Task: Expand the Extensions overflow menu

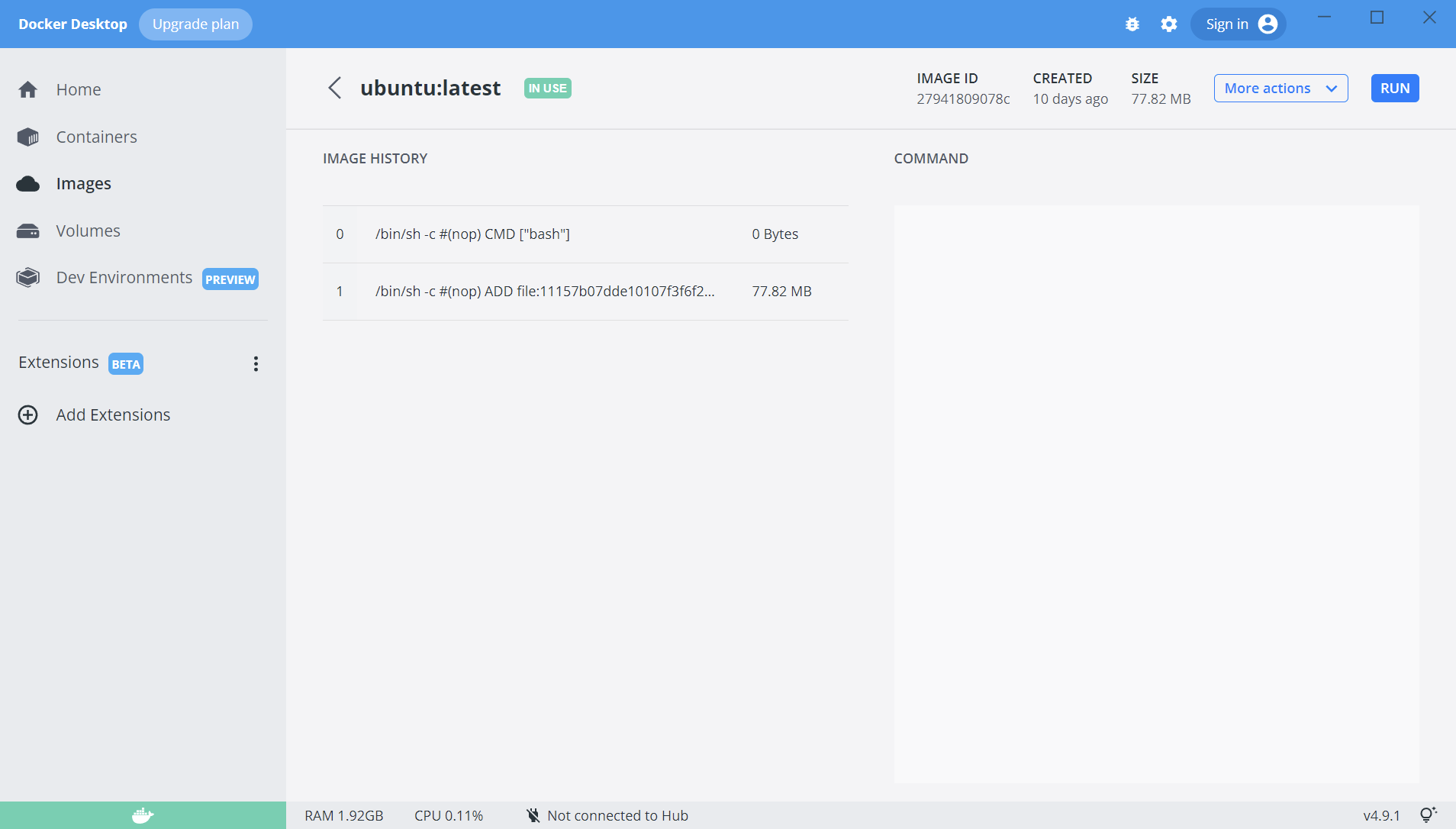Action: pos(256,363)
